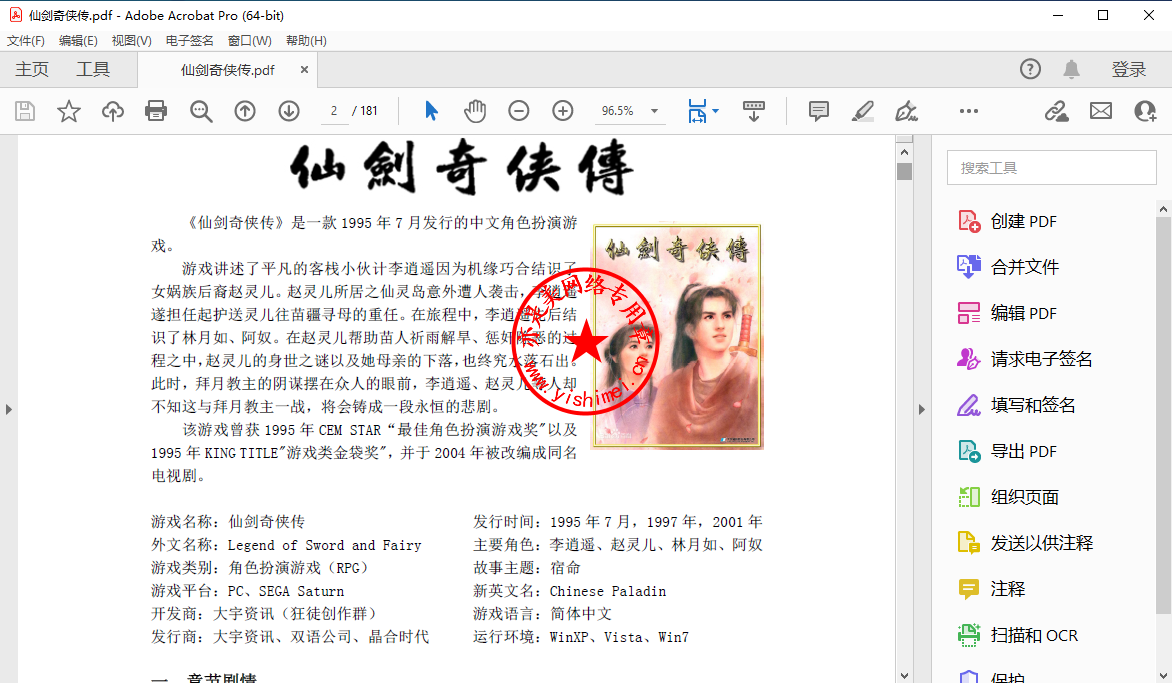
Task: Zoom in with the plus button
Action: click(x=563, y=111)
